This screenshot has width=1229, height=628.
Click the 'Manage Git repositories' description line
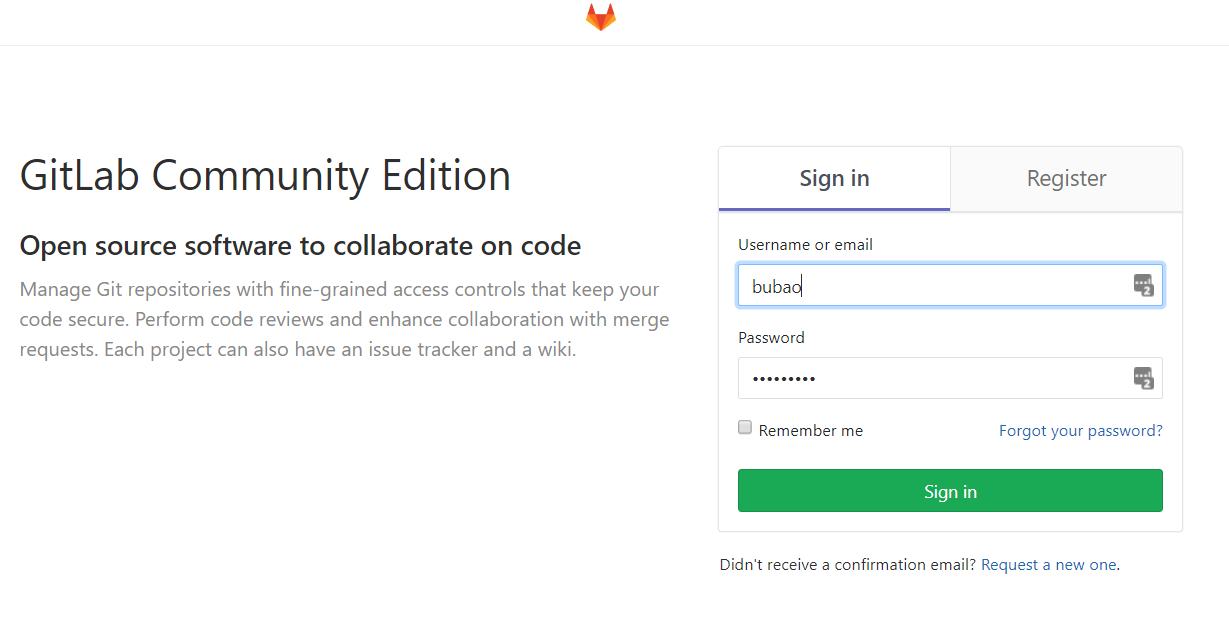coord(339,290)
